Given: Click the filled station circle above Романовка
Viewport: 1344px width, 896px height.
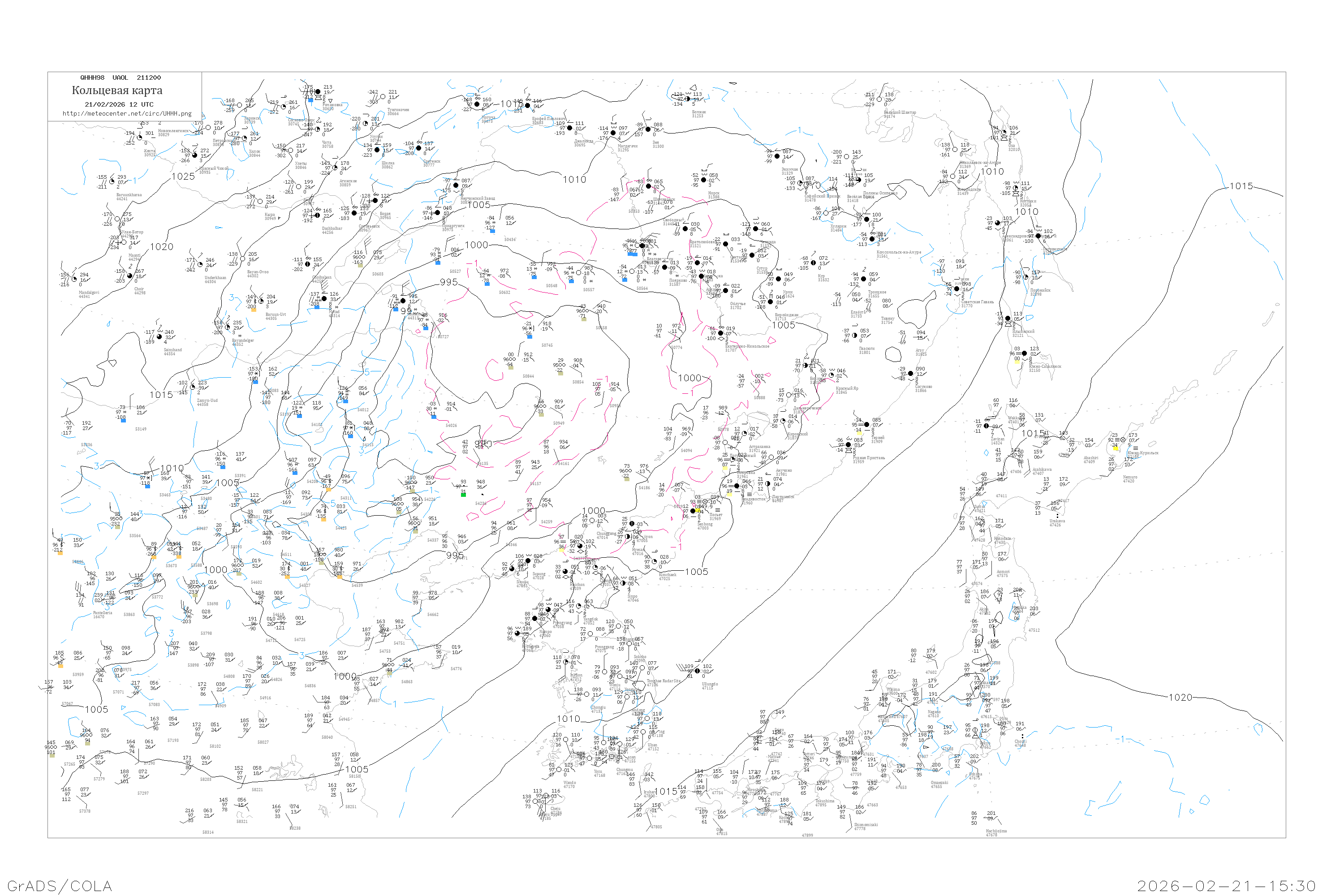Looking at the screenshot, I should coord(318,91).
